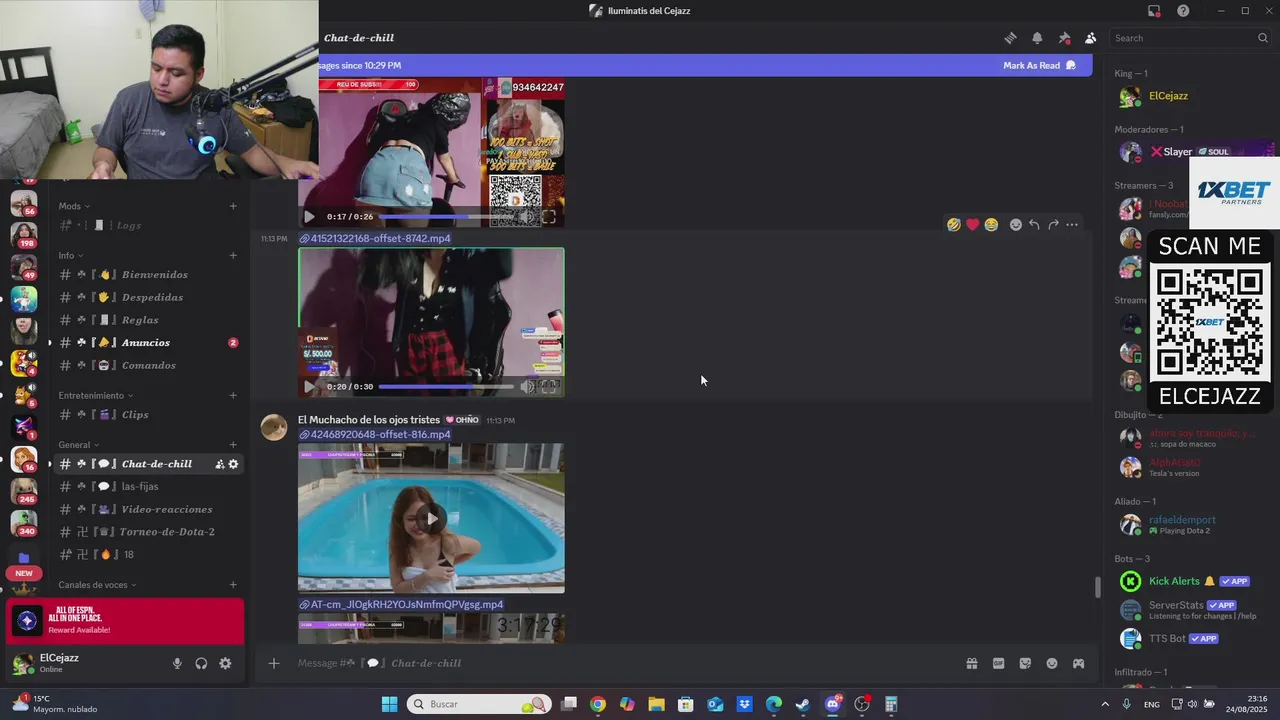React with the rolling laughing emoji
The width and height of the screenshot is (1280, 720).
953,225
